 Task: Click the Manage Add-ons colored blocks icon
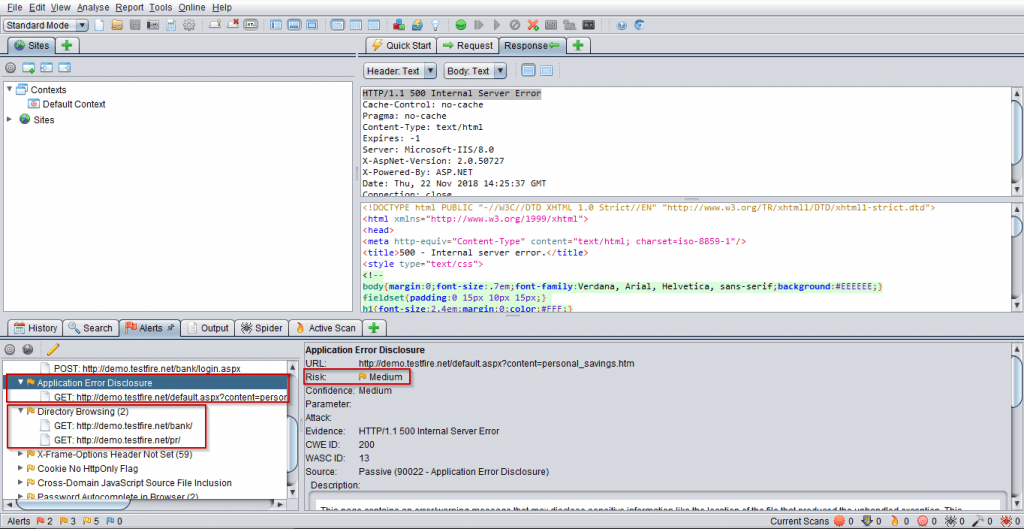[x=399, y=25]
